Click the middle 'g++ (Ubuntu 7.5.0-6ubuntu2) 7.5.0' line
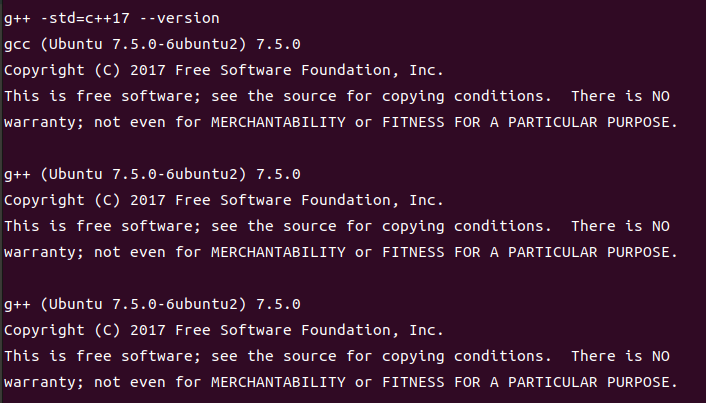This screenshot has width=706, height=403. (x=152, y=175)
